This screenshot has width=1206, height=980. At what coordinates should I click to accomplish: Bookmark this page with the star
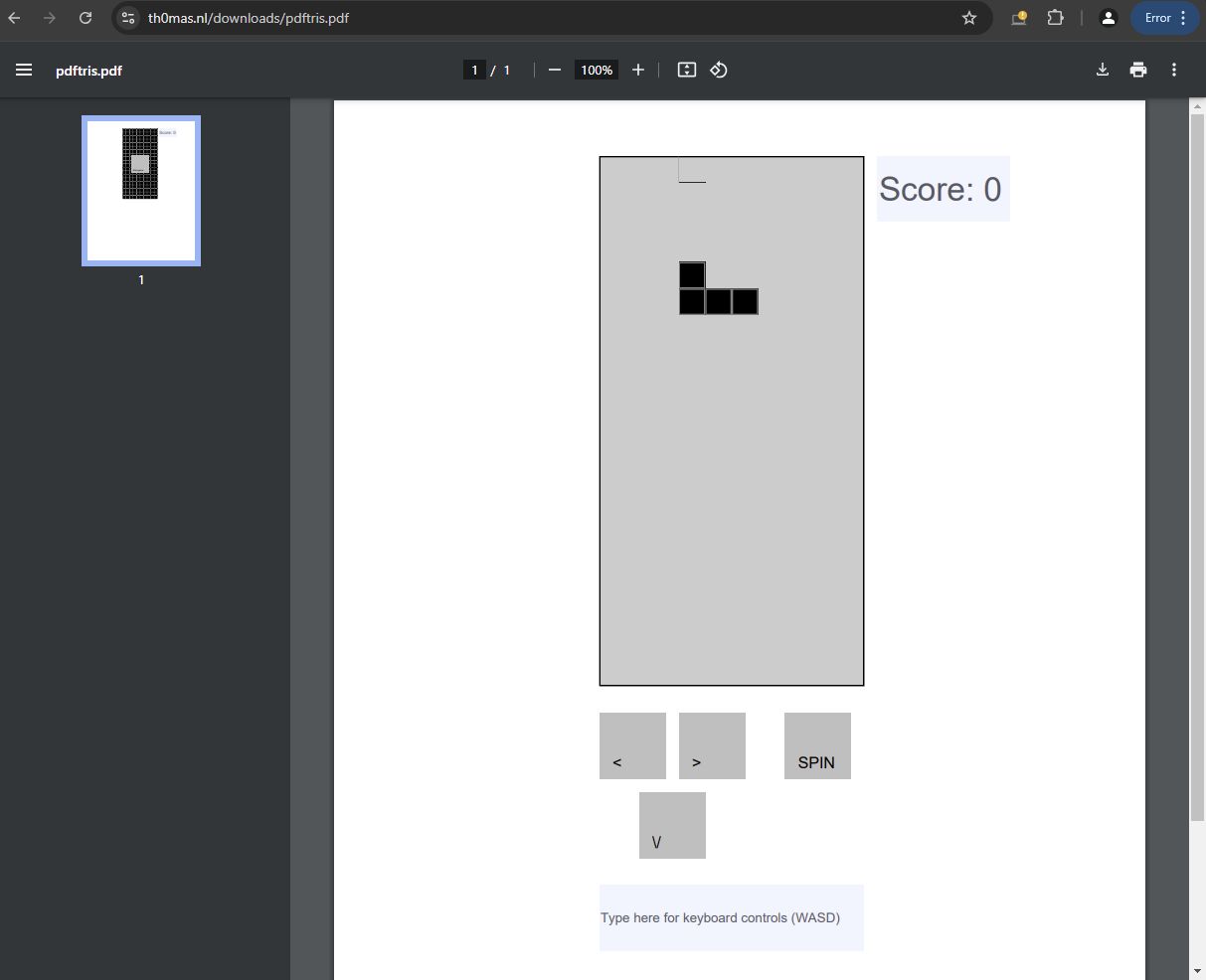coord(969,18)
